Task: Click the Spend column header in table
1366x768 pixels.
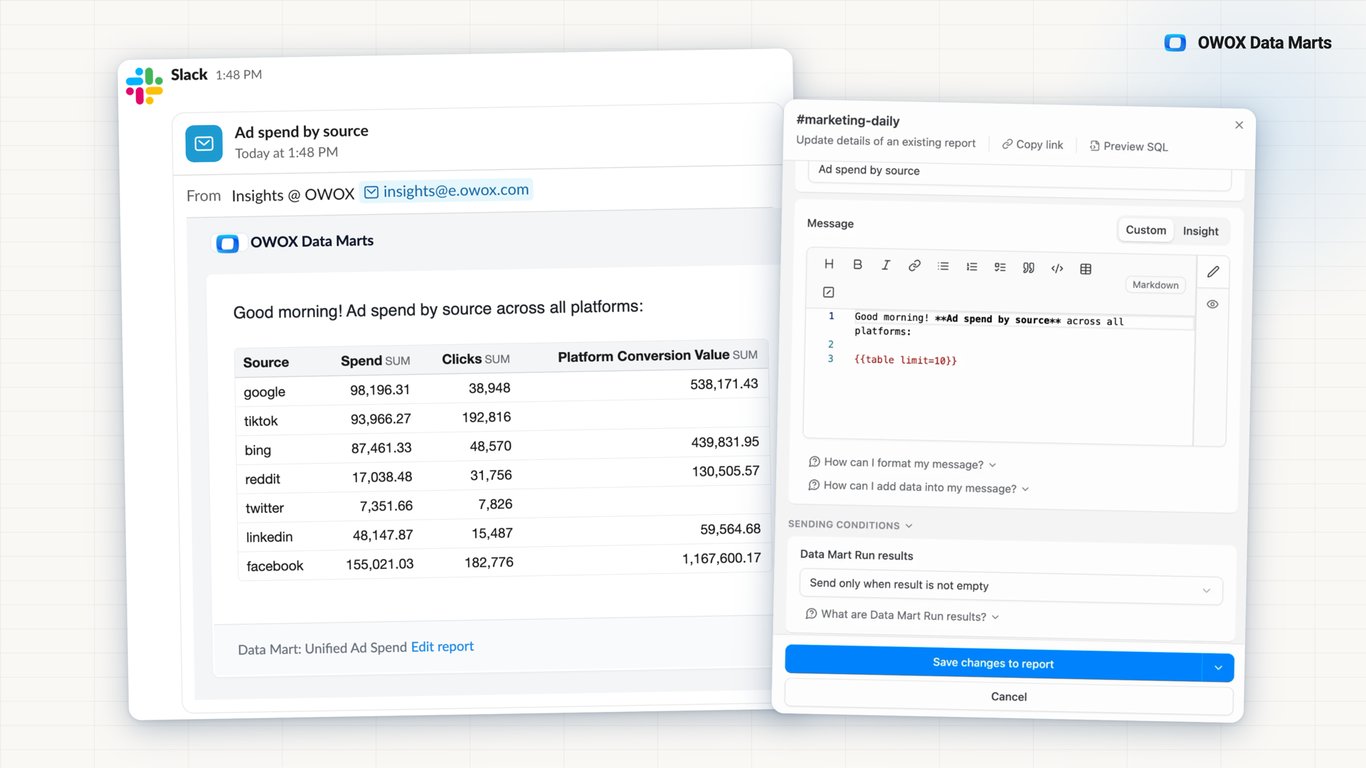Action: point(375,361)
